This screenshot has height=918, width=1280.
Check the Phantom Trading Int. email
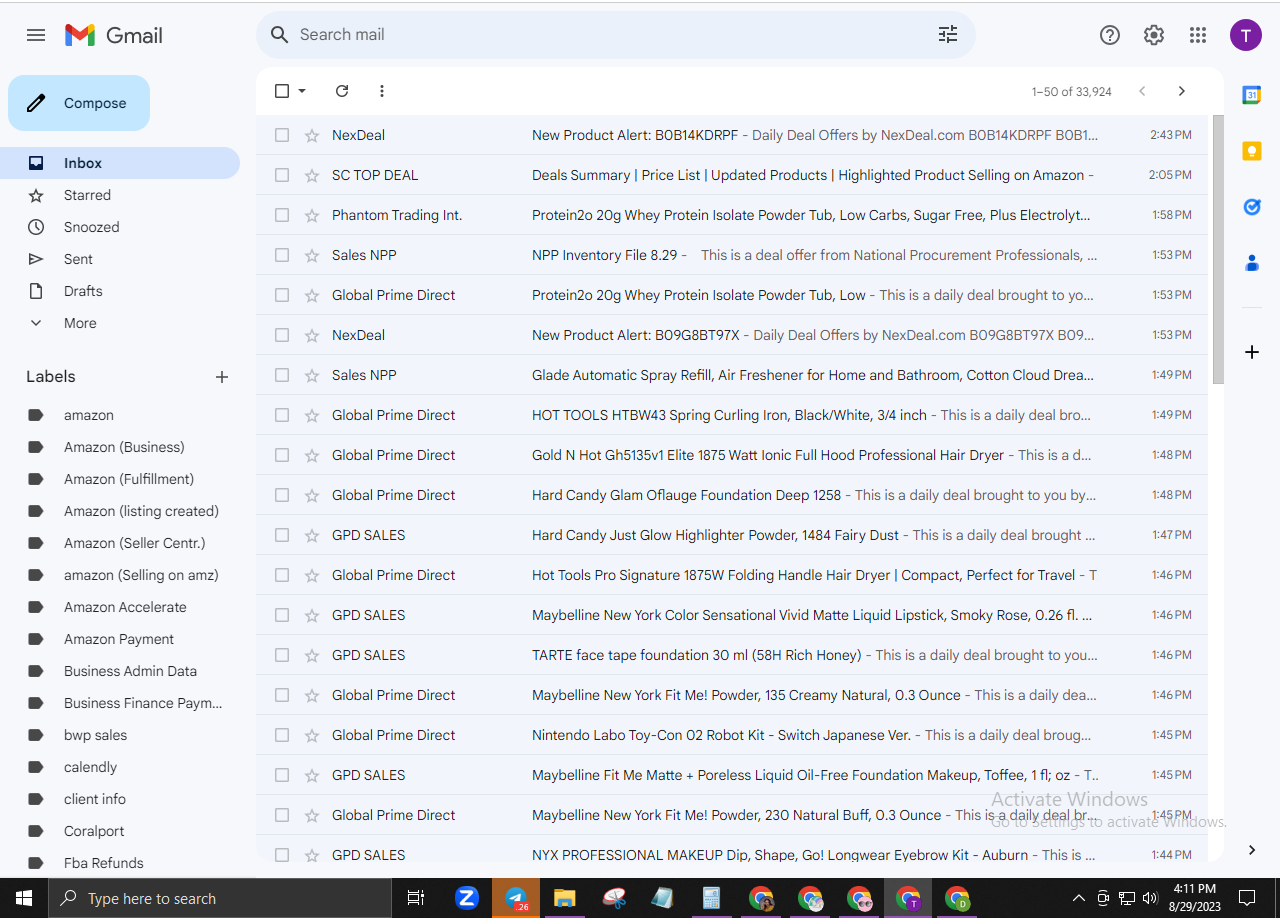pos(282,215)
